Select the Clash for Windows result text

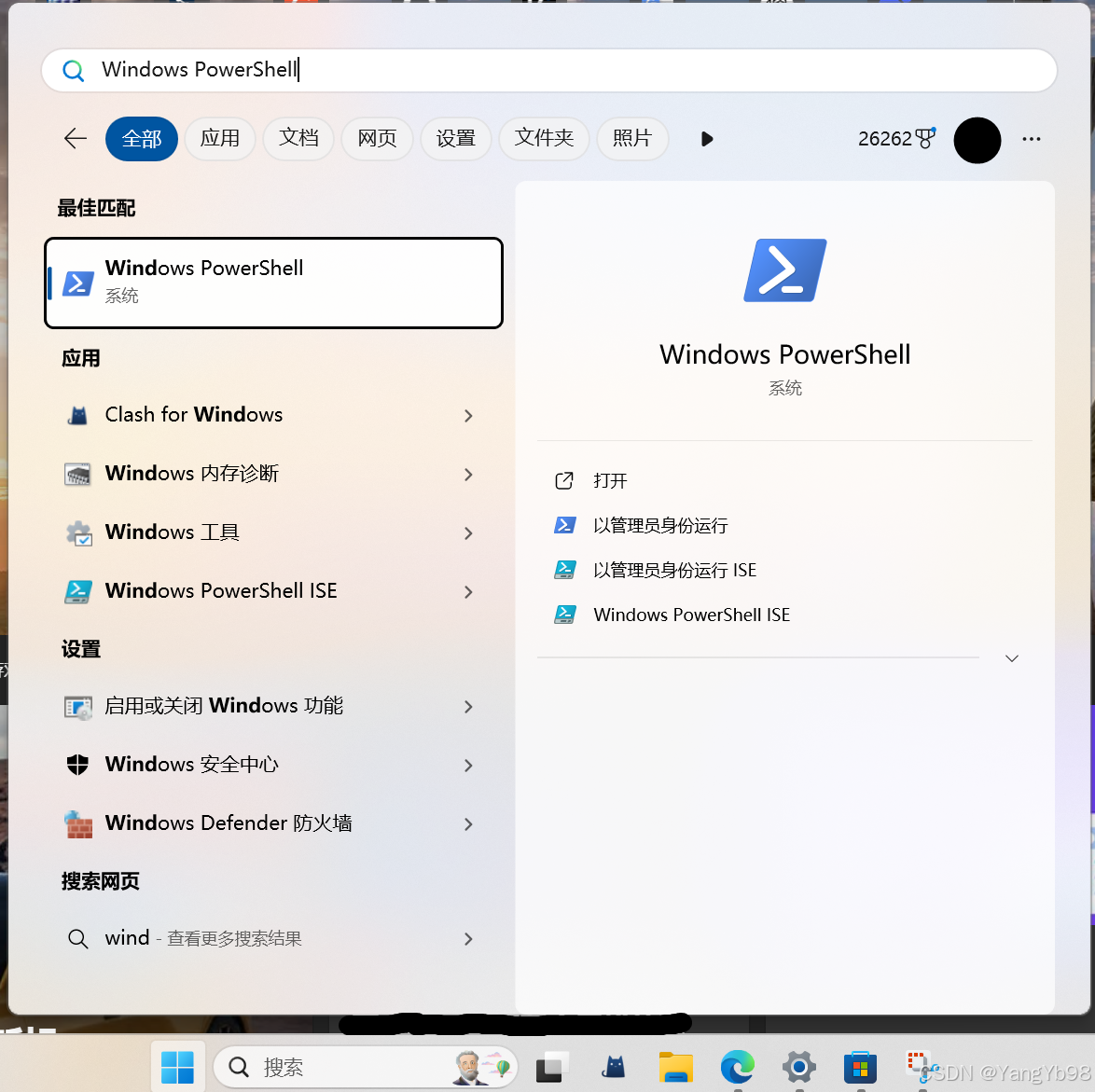click(x=193, y=415)
